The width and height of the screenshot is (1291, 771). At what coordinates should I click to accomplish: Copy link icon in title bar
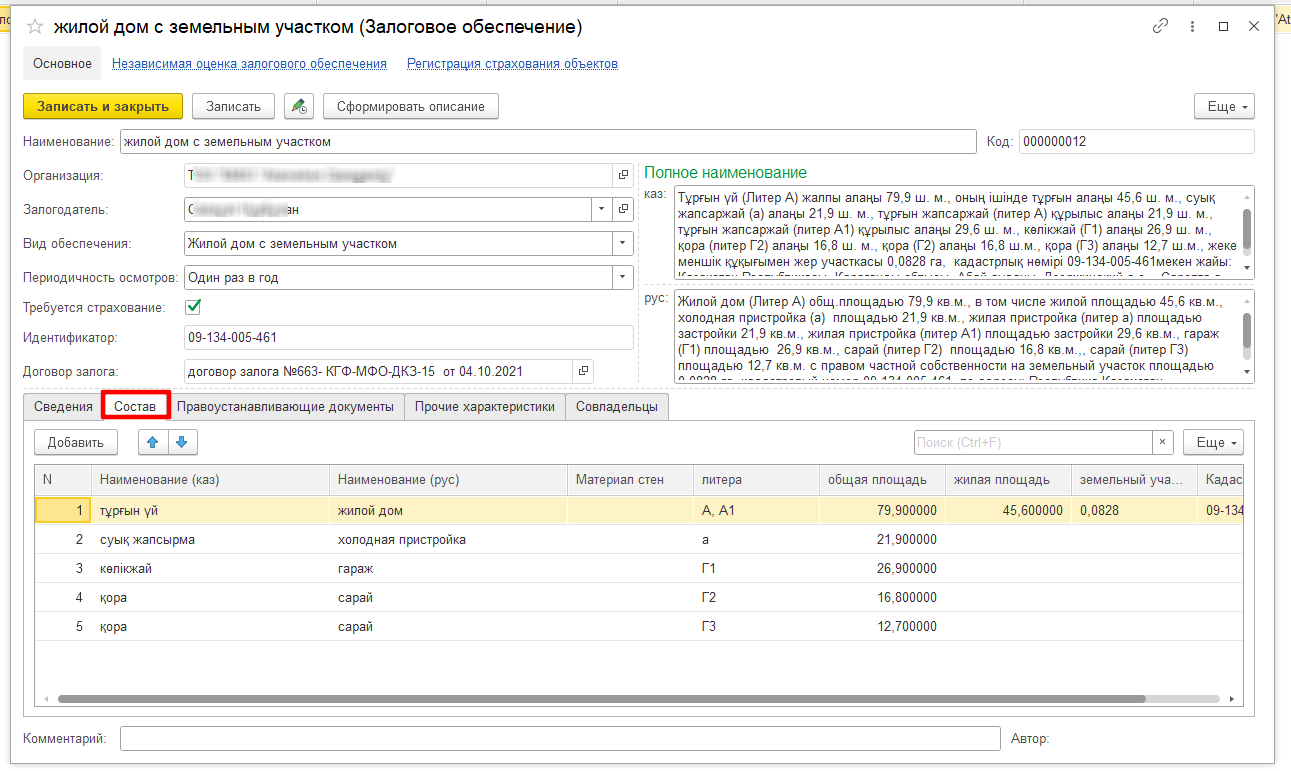tap(1161, 27)
